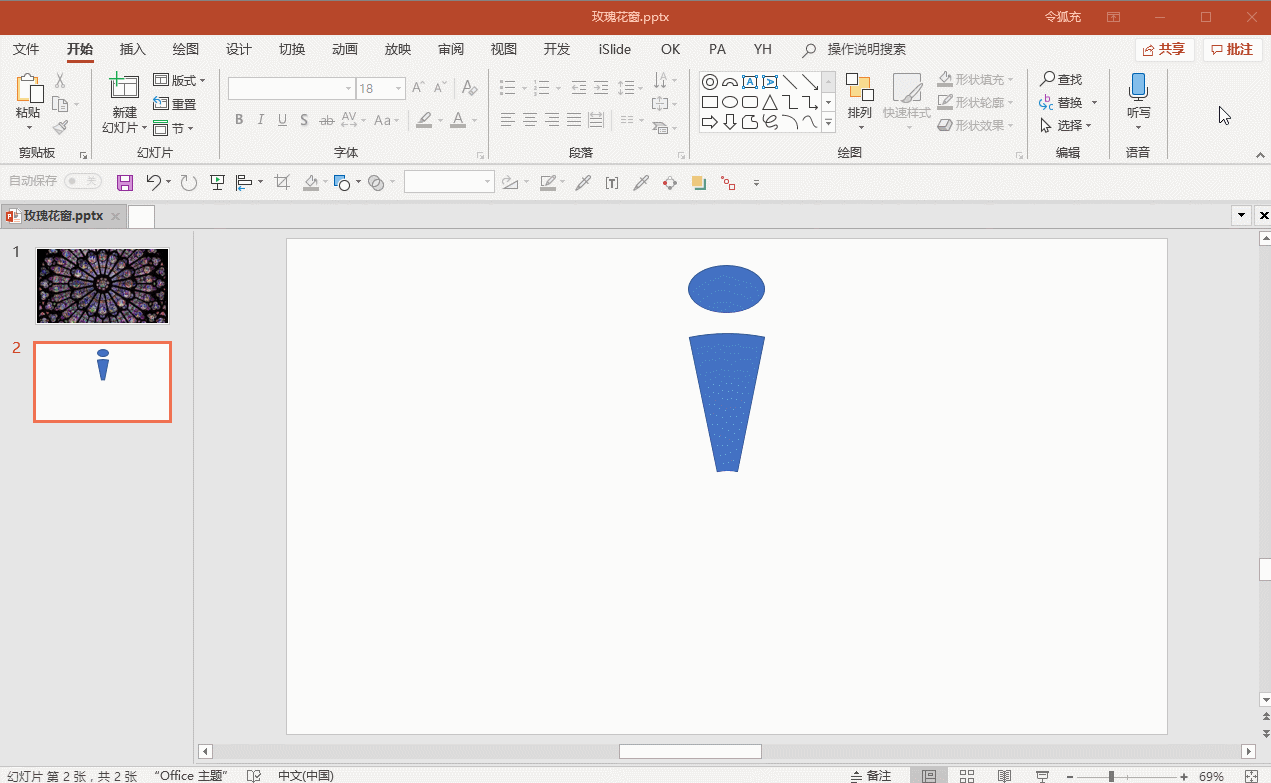Click Find (查找) in editing group
The width and height of the screenshot is (1271, 783).
[1062, 79]
